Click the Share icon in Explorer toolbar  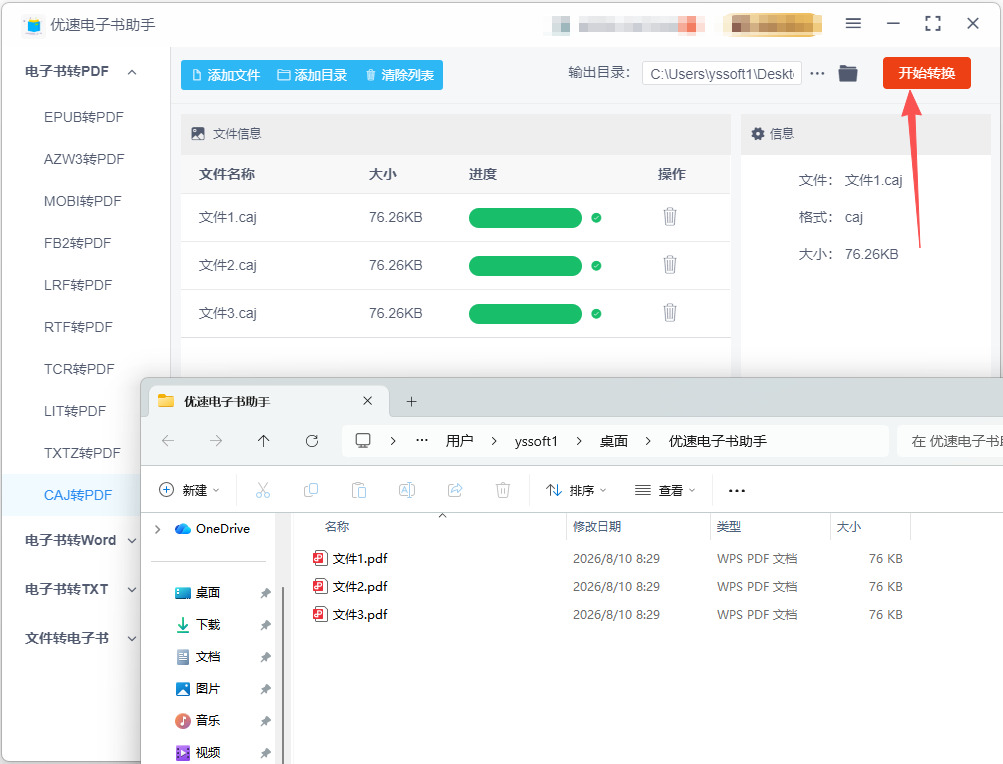pos(455,490)
